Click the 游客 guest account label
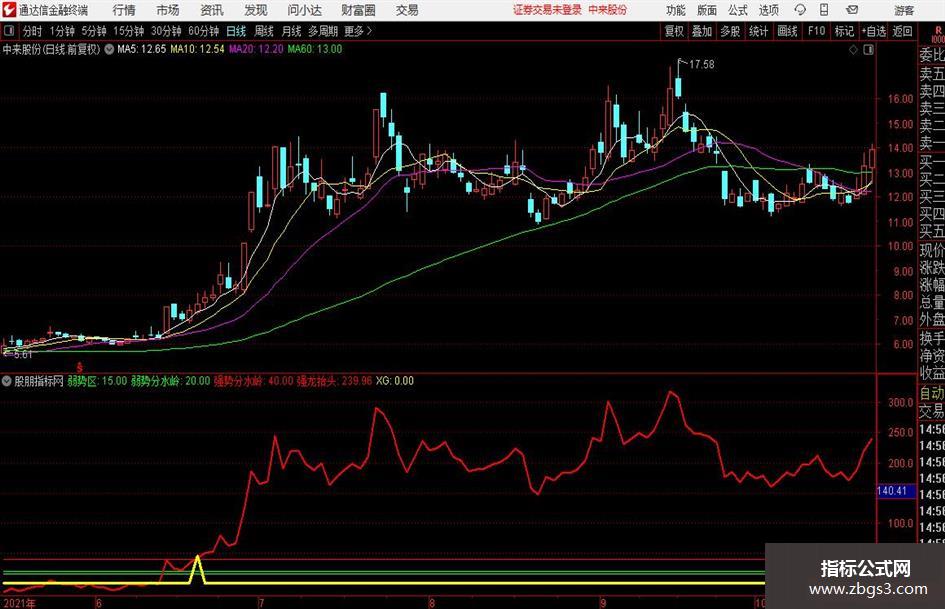This screenshot has width=945, height=609. point(904,10)
